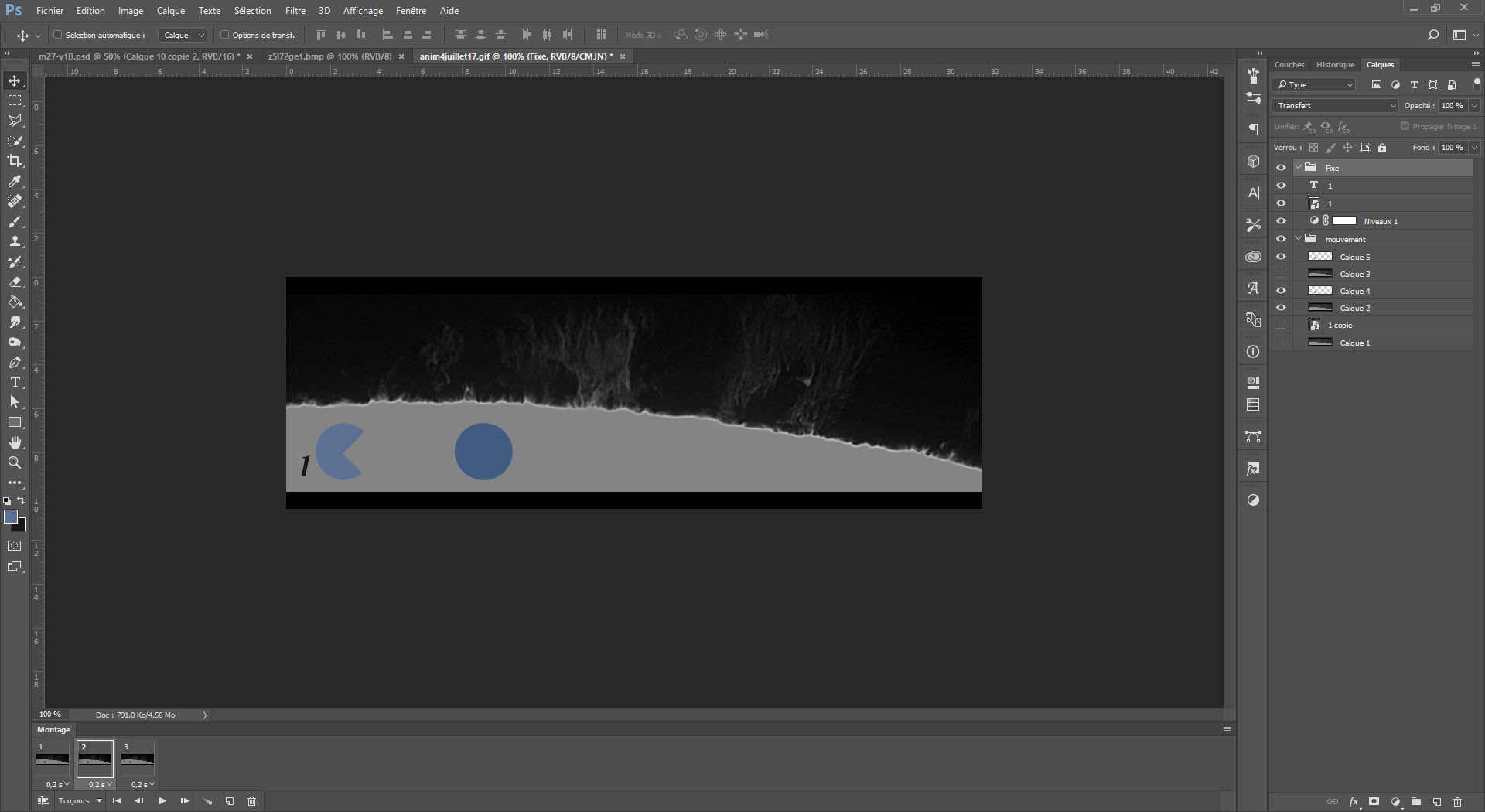Open the Toujours looping options dropdown
This screenshot has height=812, width=1485.
tap(80, 801)
